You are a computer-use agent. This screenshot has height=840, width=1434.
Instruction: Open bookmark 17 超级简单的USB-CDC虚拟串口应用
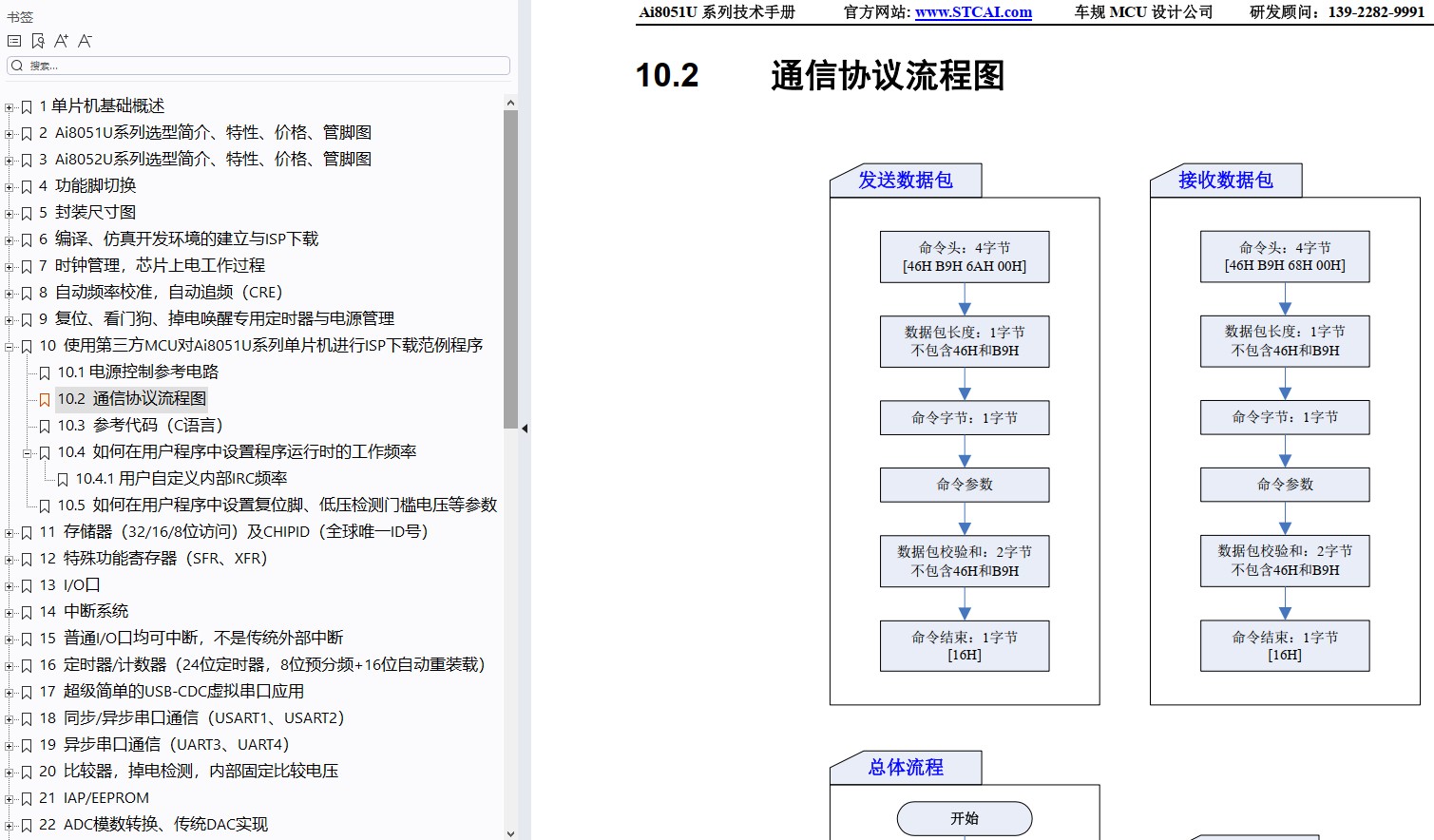point(172,692)
